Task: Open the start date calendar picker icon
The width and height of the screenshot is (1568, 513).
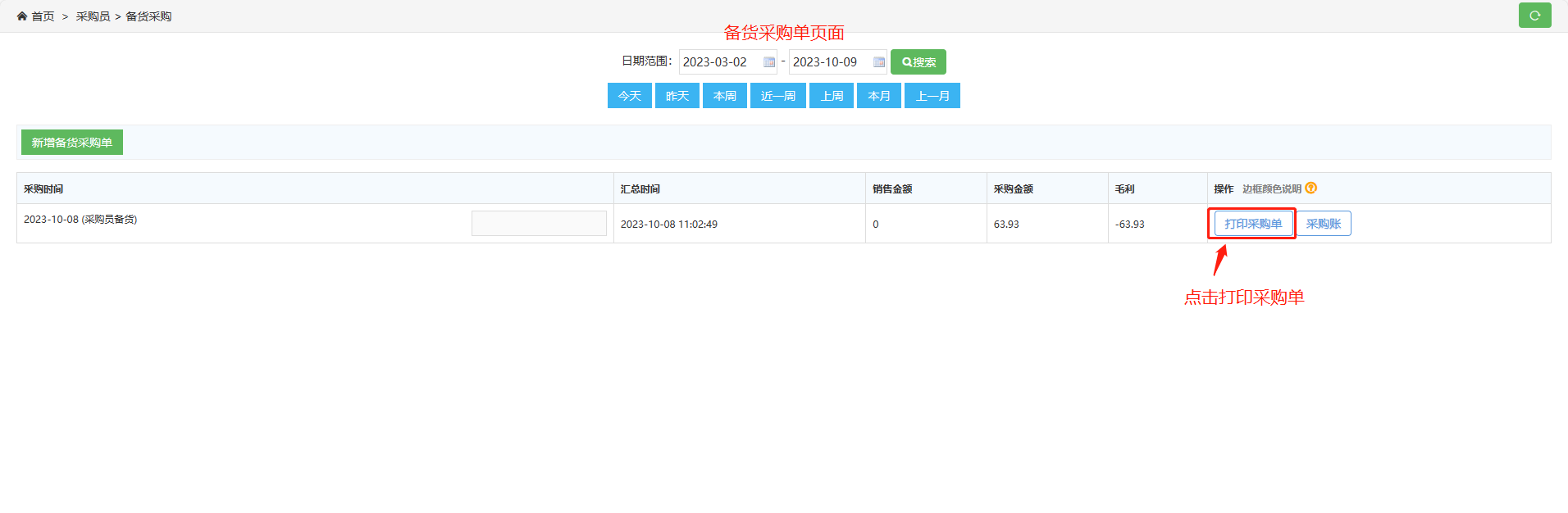Action: tap(768, 62)
